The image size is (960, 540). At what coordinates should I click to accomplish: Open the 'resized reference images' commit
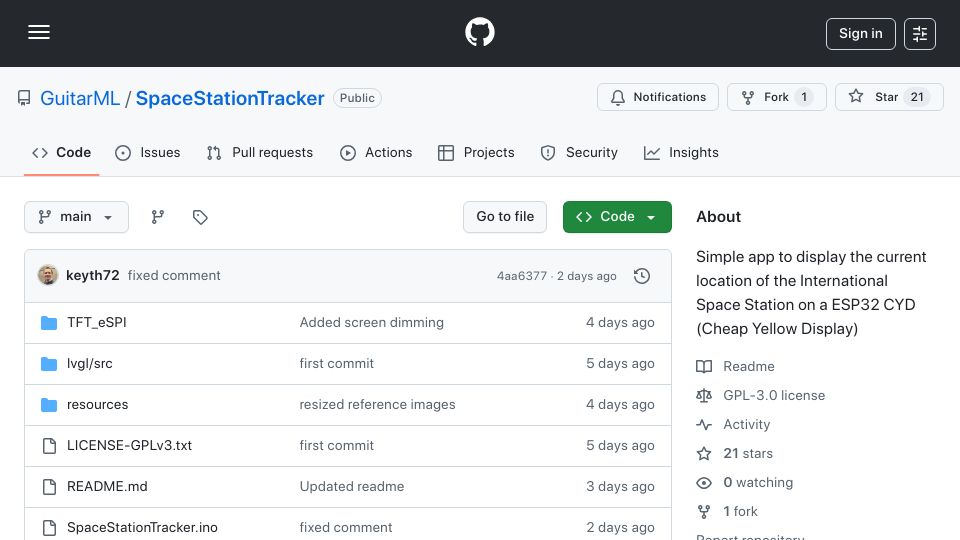(x=377, y=405)
